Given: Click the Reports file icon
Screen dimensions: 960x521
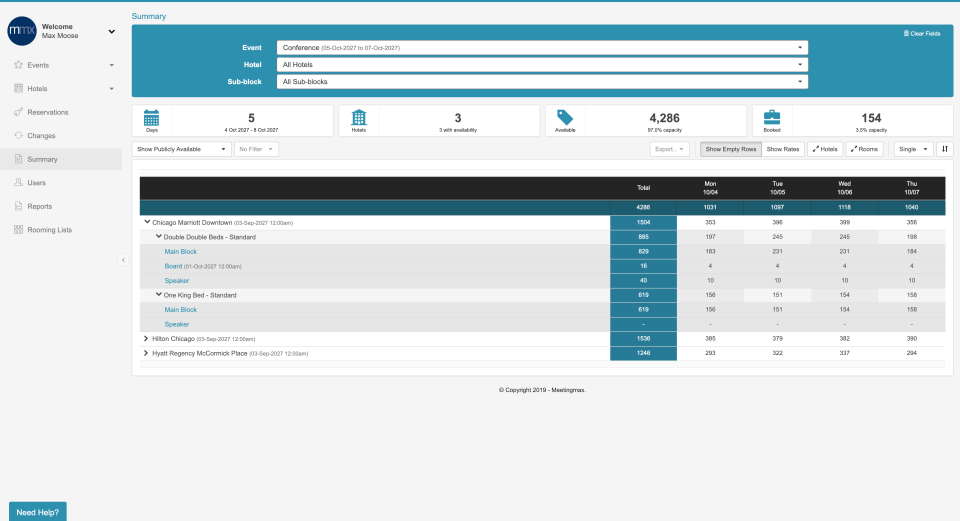Looking at the screenshot, I should click(x=18, y=206).
